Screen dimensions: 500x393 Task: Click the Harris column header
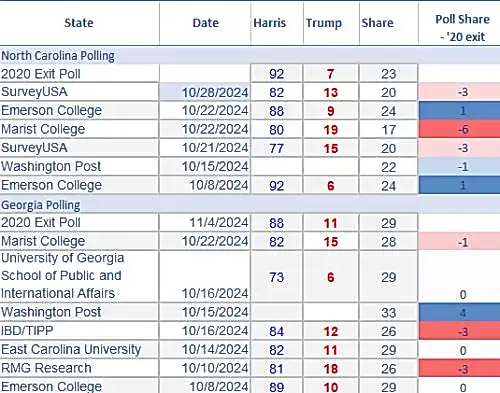point(269,23)
